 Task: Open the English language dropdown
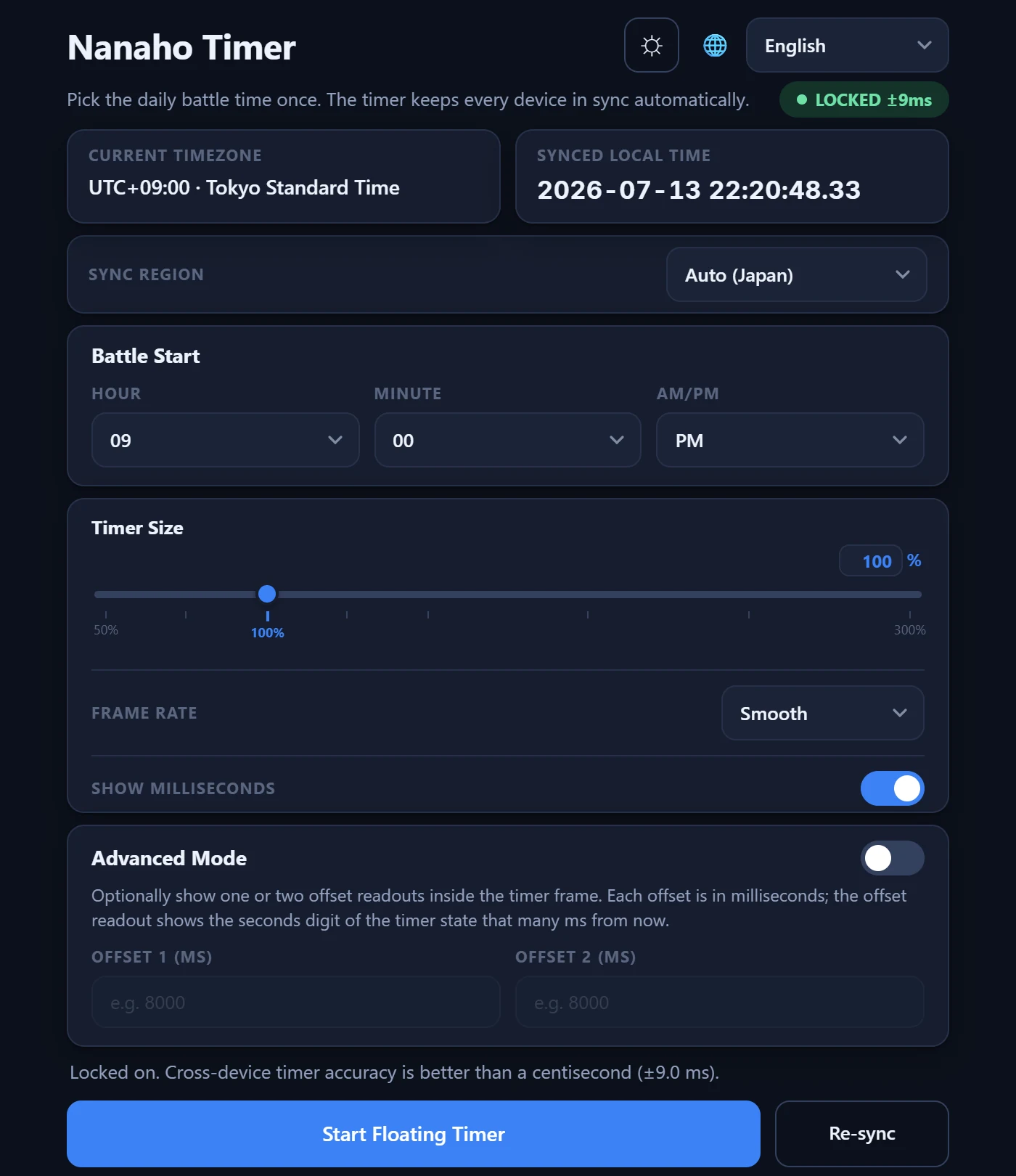coord(847,45)
